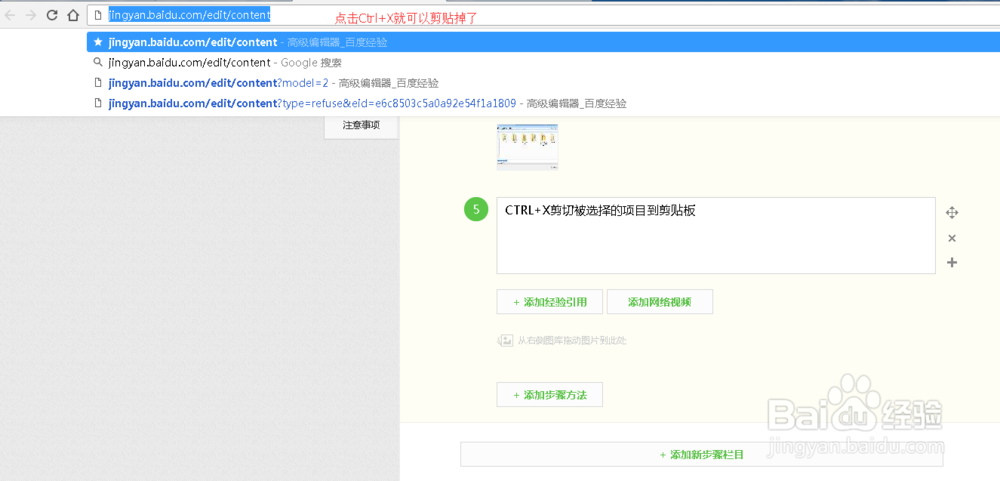Click the move handle icon for step 5
The image size is (1000, 481).
[952, 212]
